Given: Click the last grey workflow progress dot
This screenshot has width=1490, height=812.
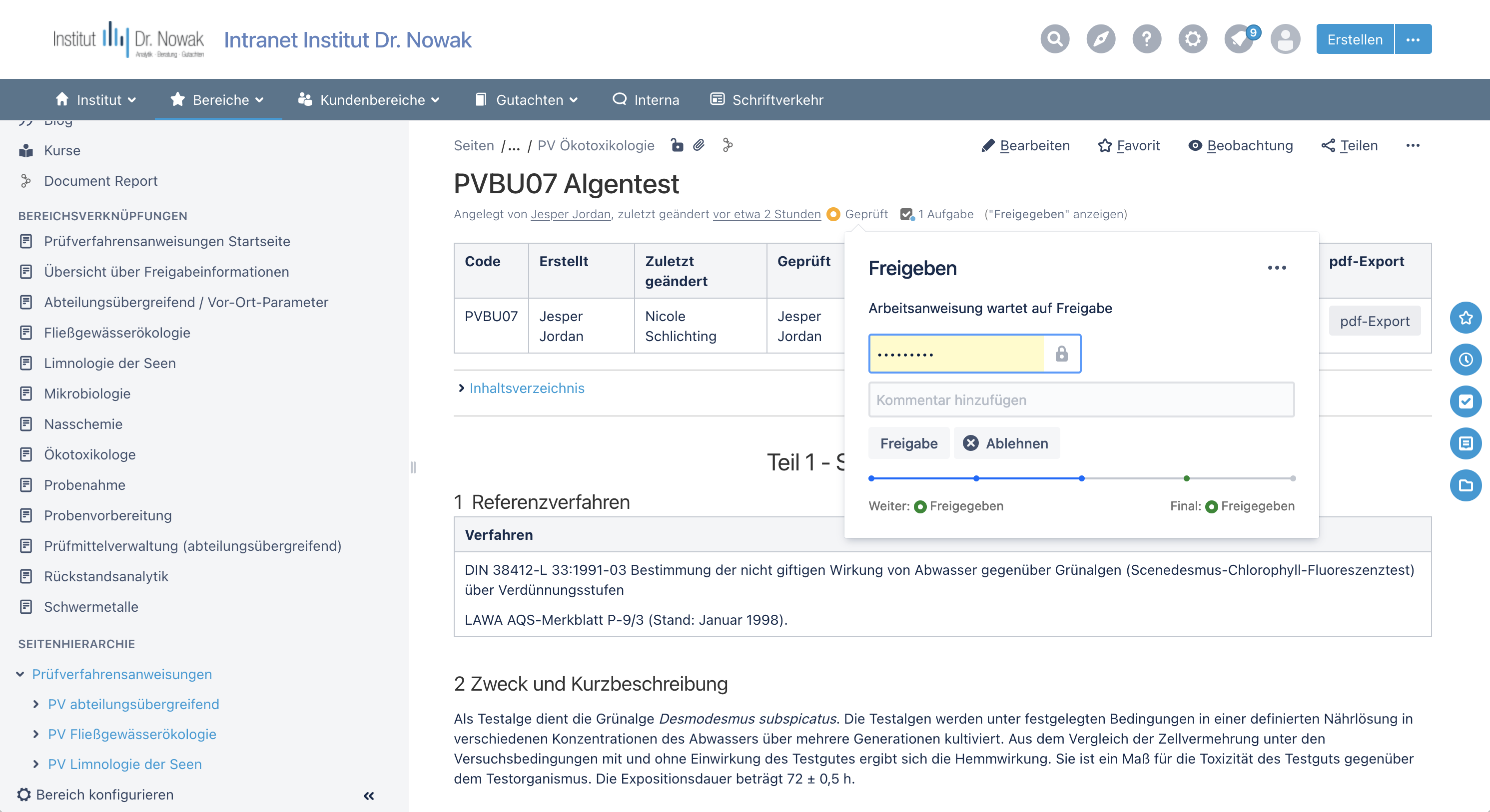Looking at the screenshot, I should click(1293, 478).
